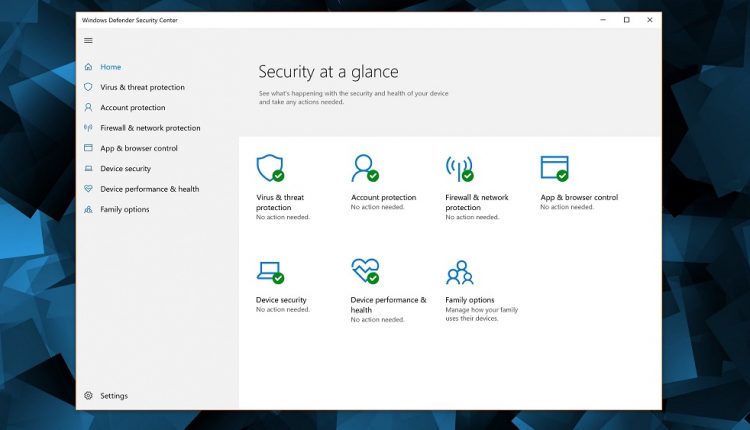Open the hamburger navigation menu
Viewport: 750px width, 430px height.
click(x=88, y=41)
